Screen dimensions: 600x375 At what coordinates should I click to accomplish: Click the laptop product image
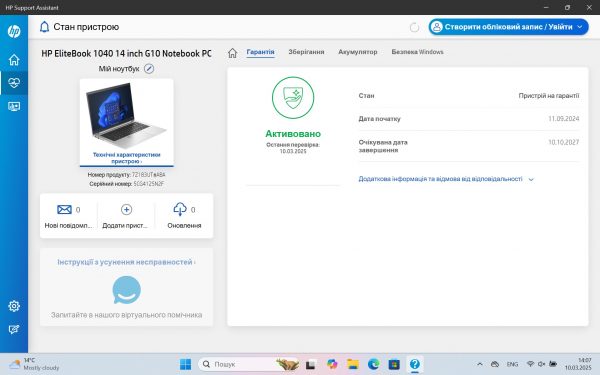pyautogui.click(x=126, y=116)
